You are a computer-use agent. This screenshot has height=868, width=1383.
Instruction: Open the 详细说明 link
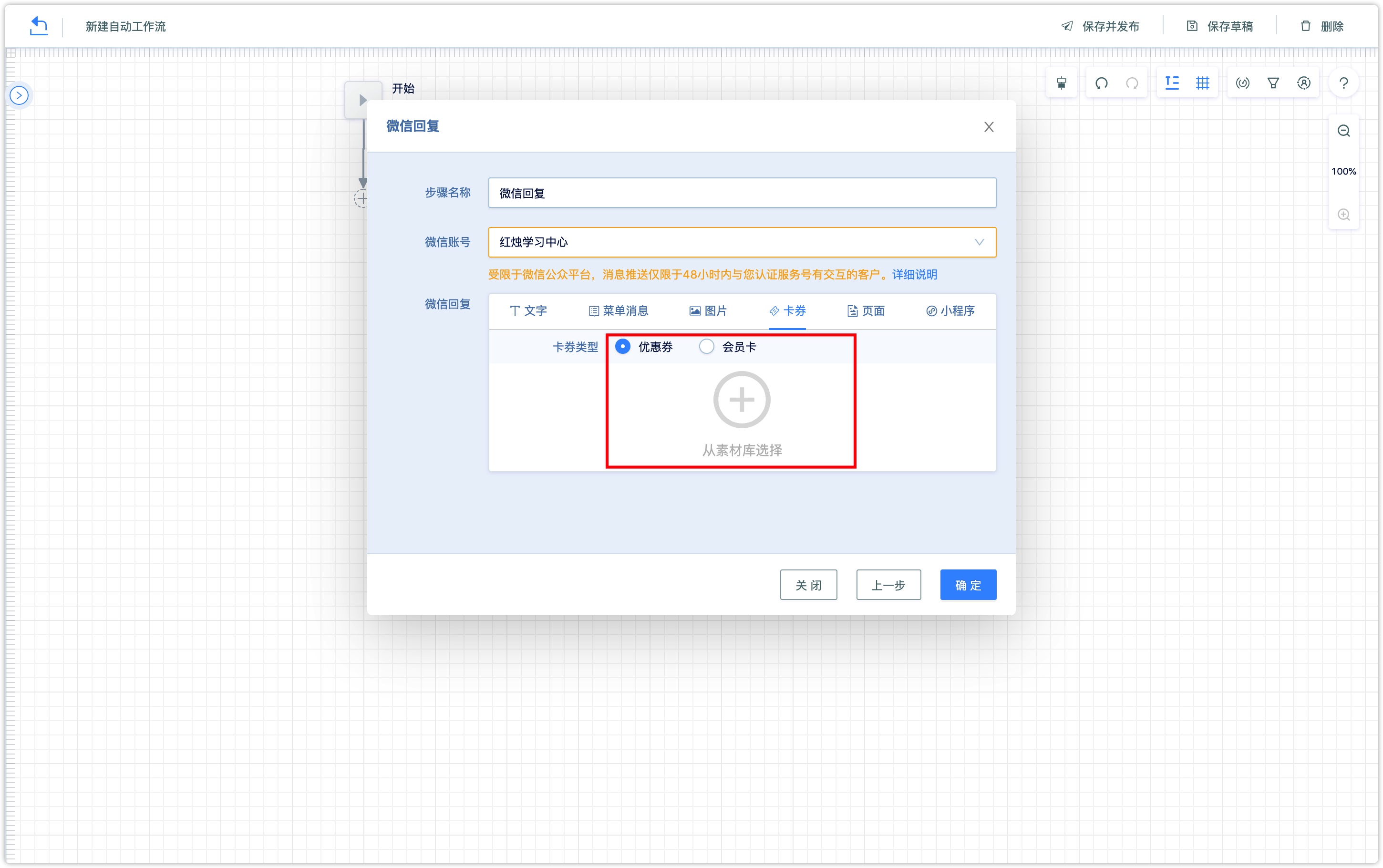[x=915, y=274]
